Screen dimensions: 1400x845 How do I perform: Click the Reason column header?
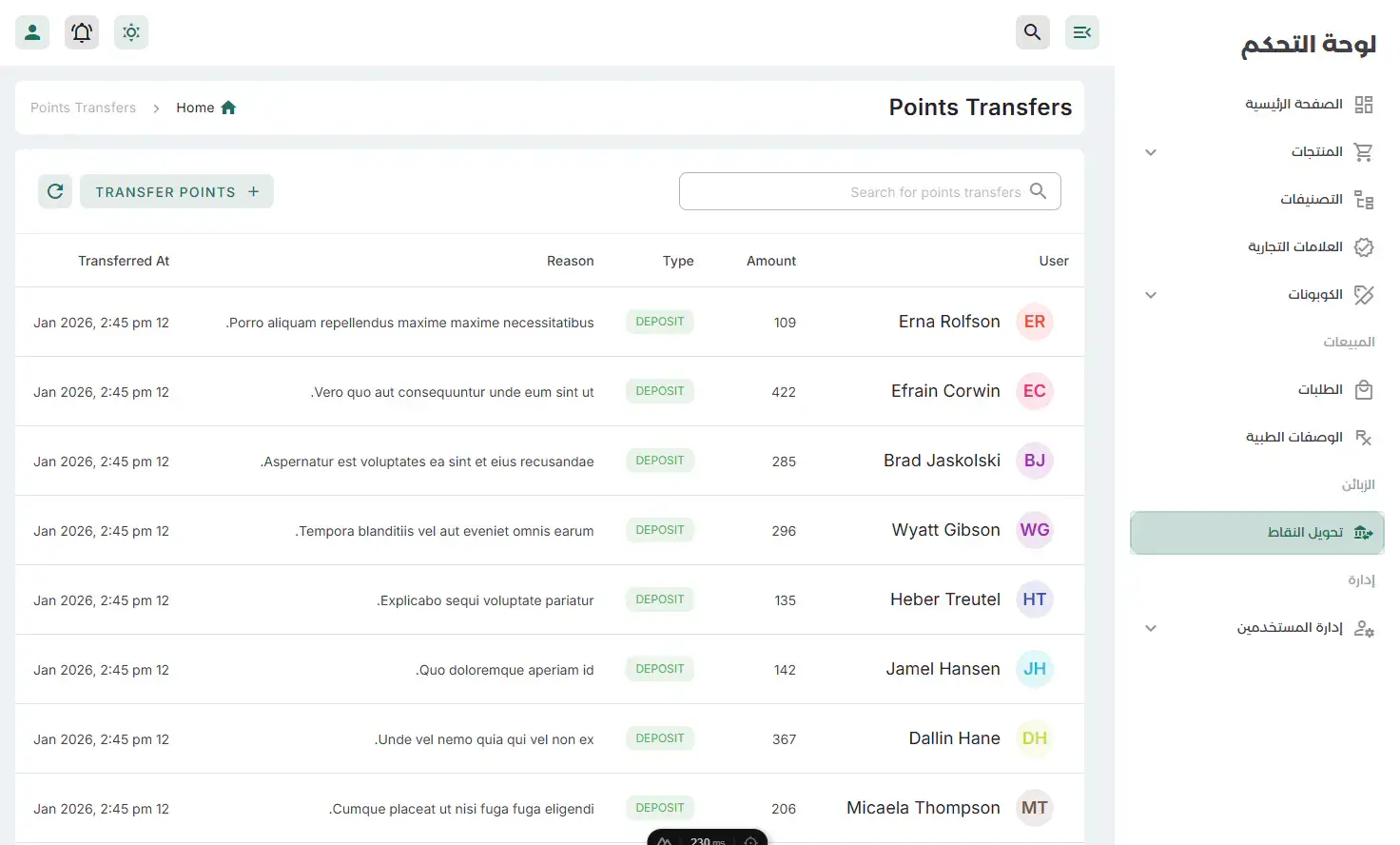tap(571, 261)
